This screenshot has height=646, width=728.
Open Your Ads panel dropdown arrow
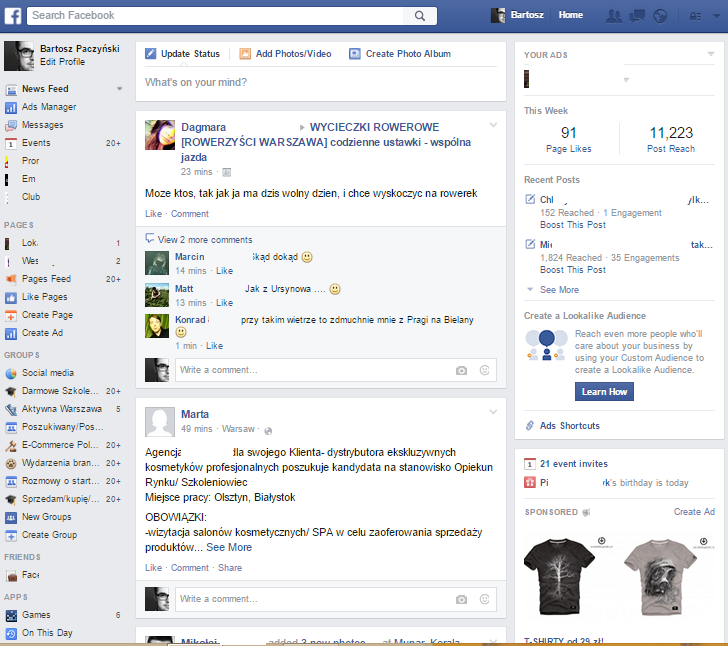pos(710,54)
